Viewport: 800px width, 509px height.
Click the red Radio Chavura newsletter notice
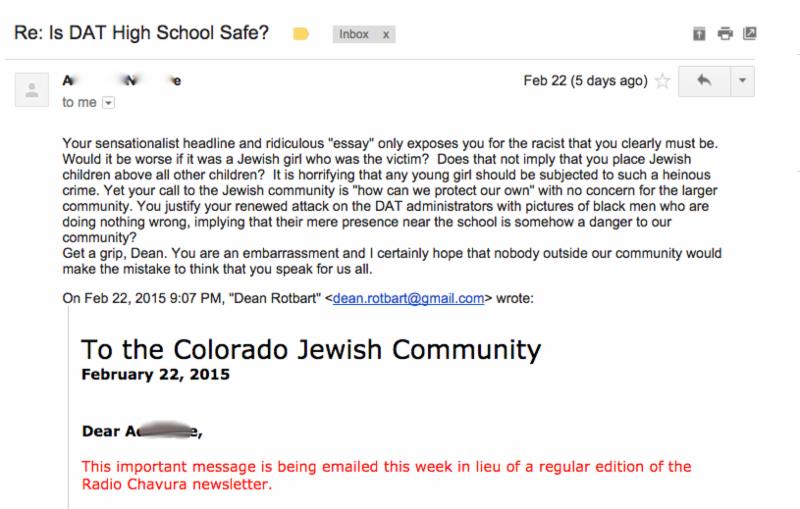point(386,475)
